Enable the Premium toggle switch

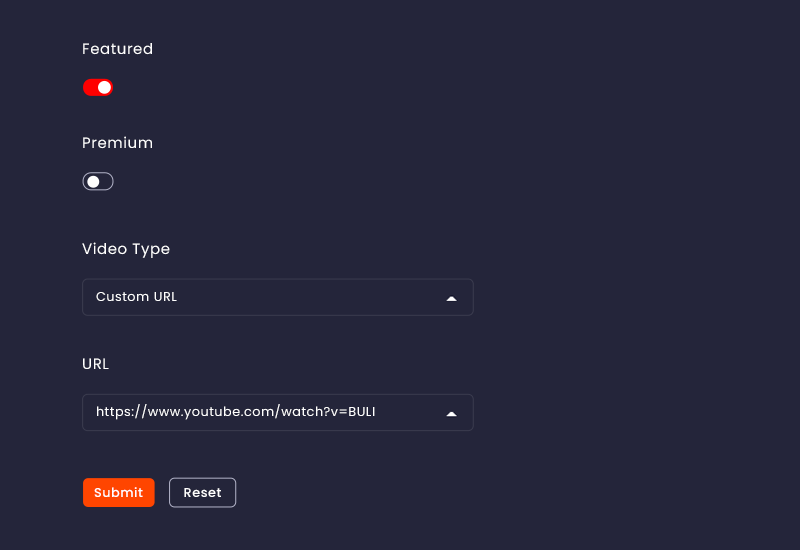[98, 181]
